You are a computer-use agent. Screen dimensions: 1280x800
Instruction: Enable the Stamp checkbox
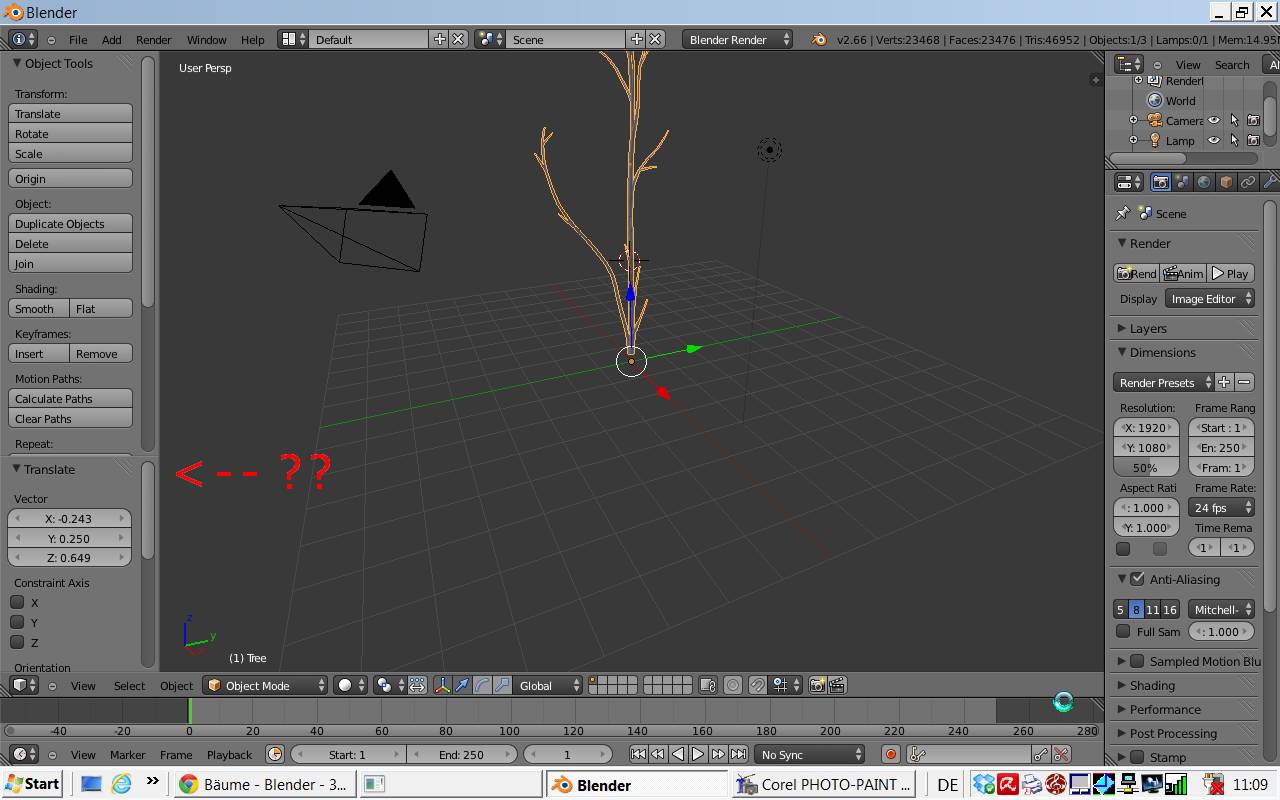[1137, 757]
